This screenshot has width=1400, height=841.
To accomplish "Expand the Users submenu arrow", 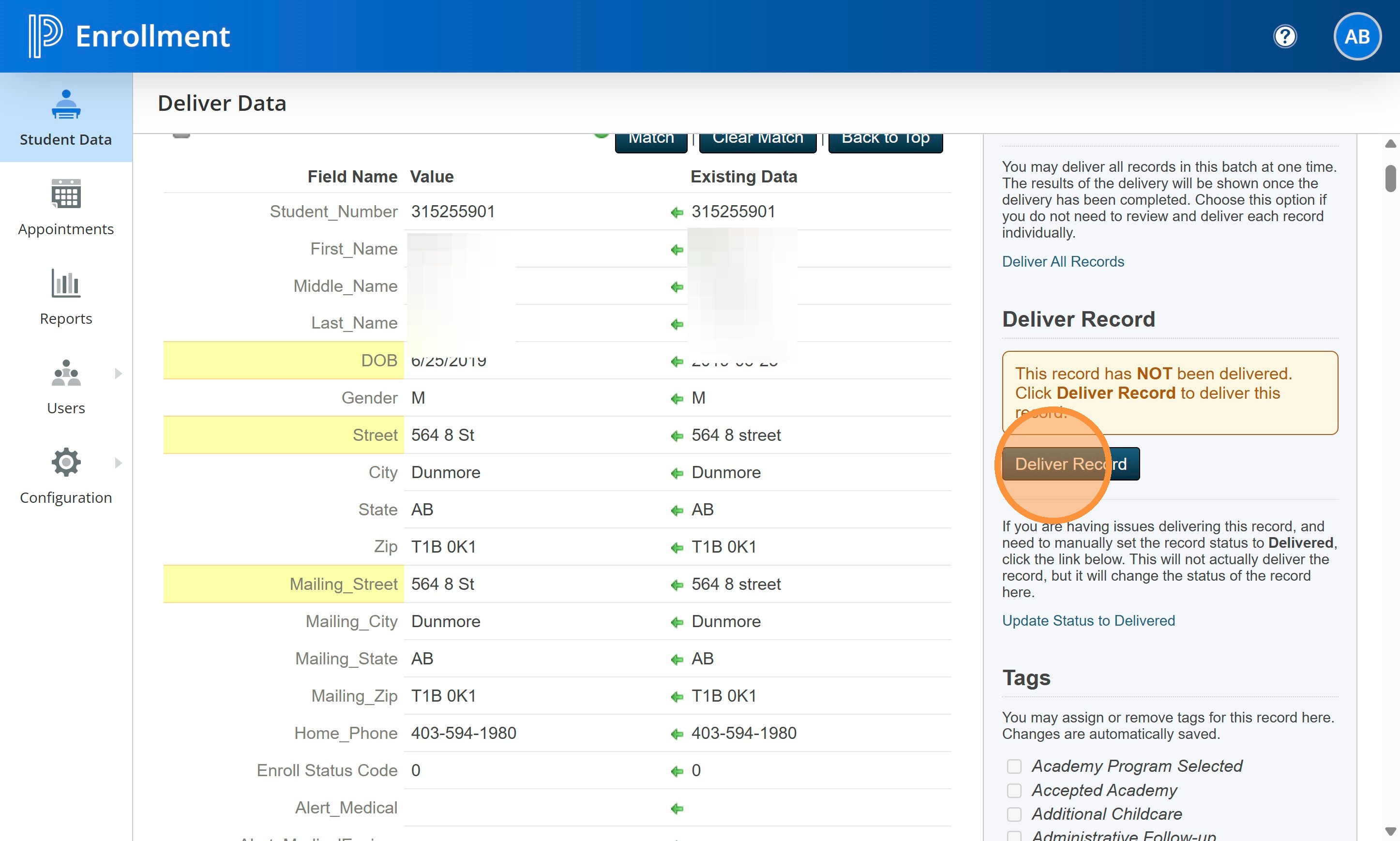I will tap(118, 374).
